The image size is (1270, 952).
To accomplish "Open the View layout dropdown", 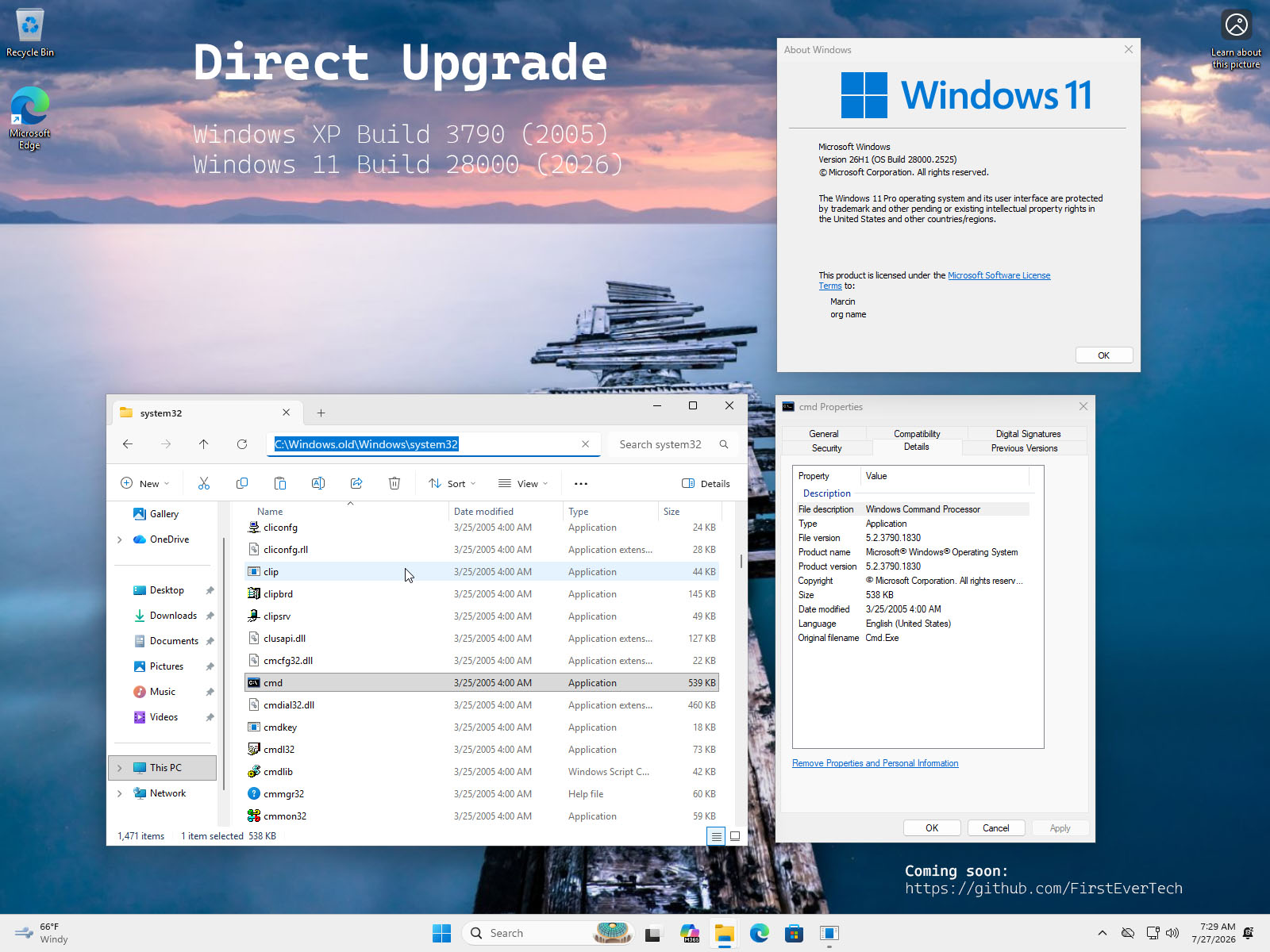I will tap(523, 483).
